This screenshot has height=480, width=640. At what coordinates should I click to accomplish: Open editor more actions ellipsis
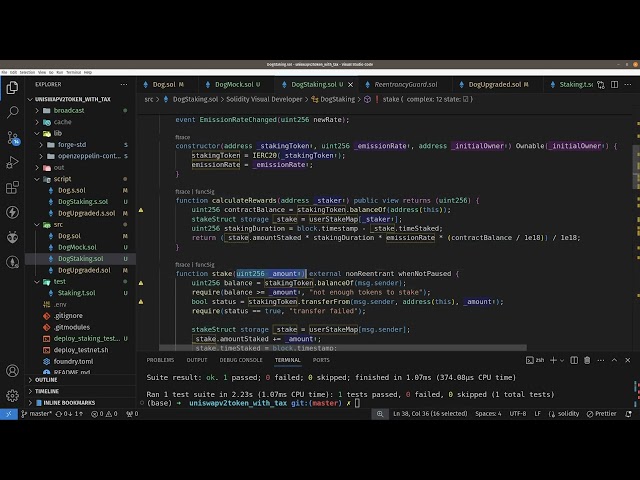tap(628, 84)
